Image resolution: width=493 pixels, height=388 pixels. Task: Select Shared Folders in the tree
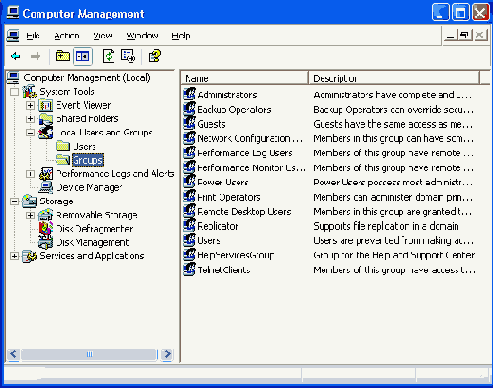(x=87, y=118)
